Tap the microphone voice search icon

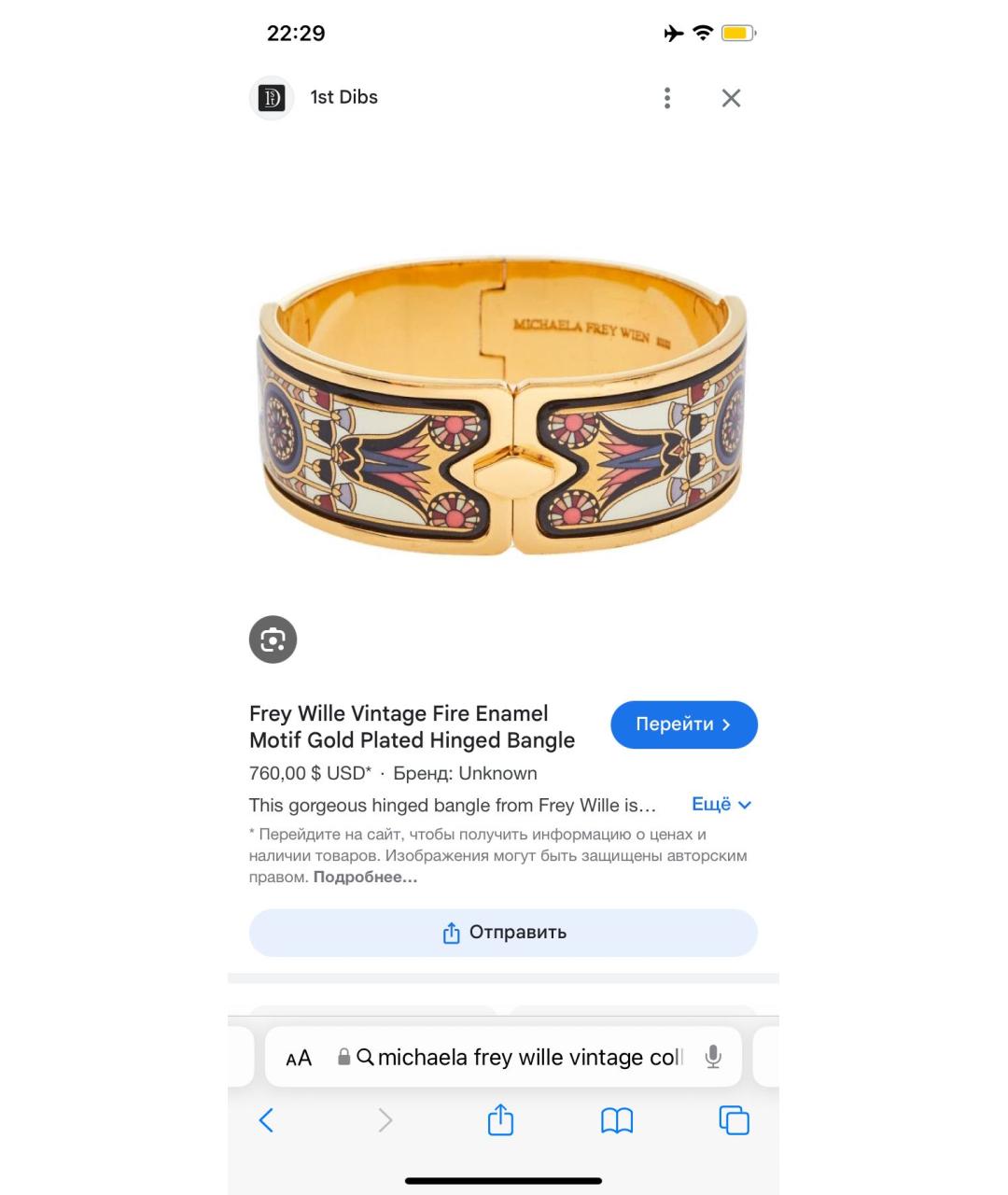pyautogui.click(x=713, y=1057)
